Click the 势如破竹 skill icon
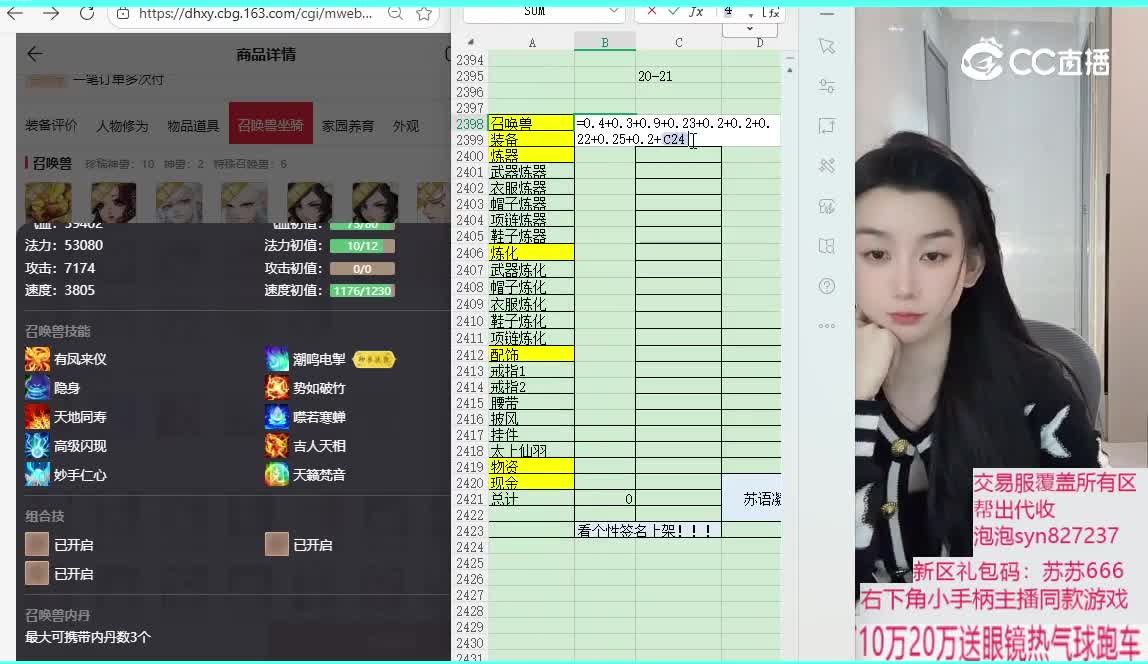Viewport: 1148px width, 664px height. click(277, 388)
